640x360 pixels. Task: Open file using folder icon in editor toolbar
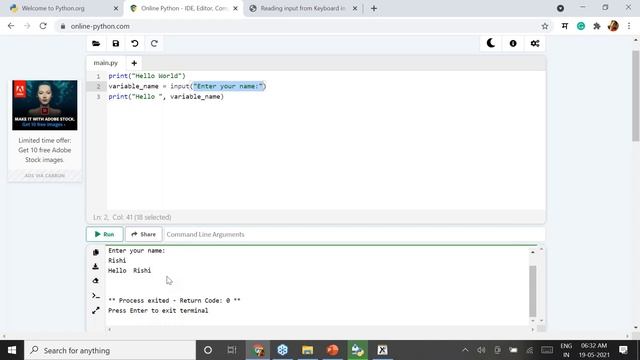click(96, 43)
